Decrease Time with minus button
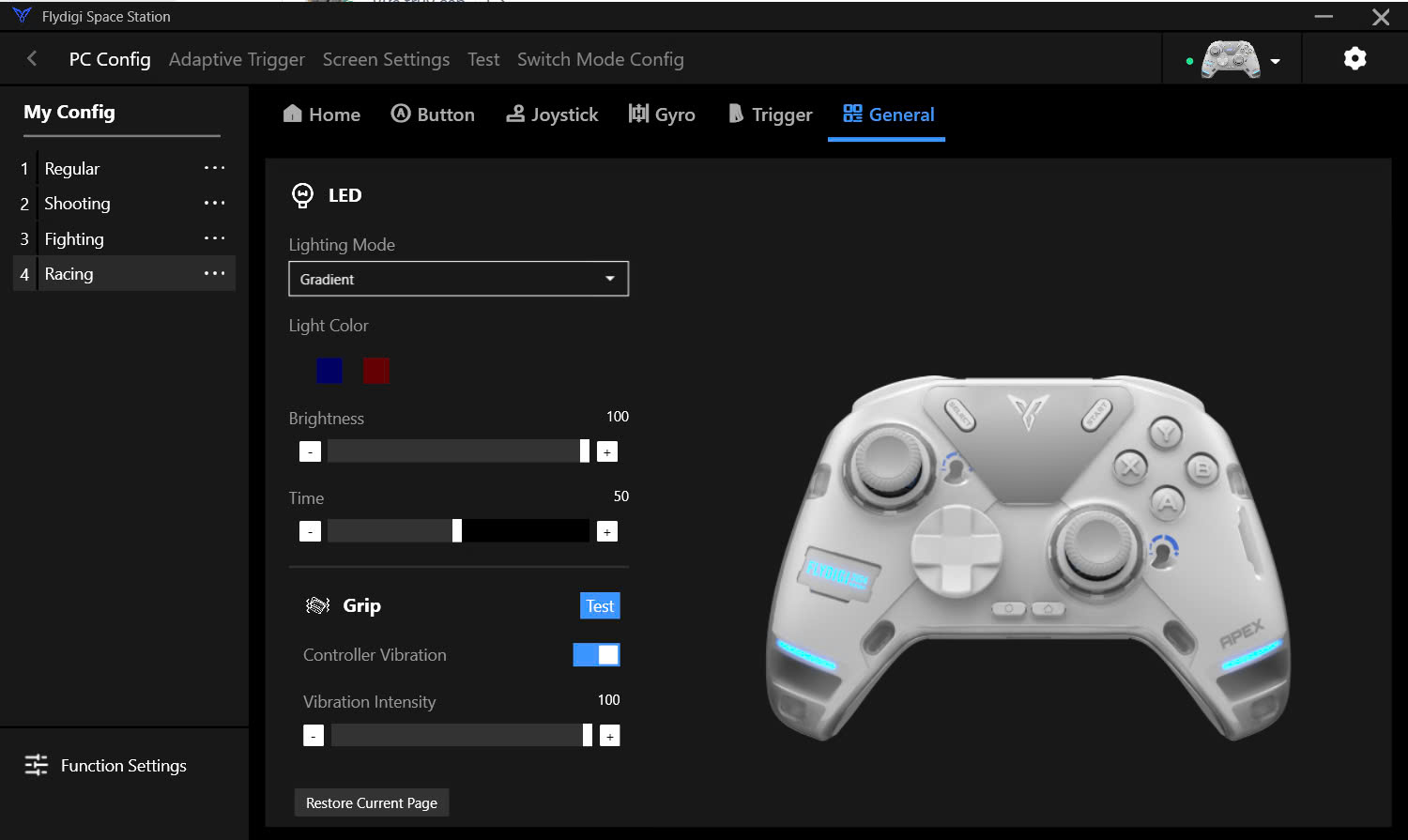The height and width of the screenshot is (840, 1408). 310,531
